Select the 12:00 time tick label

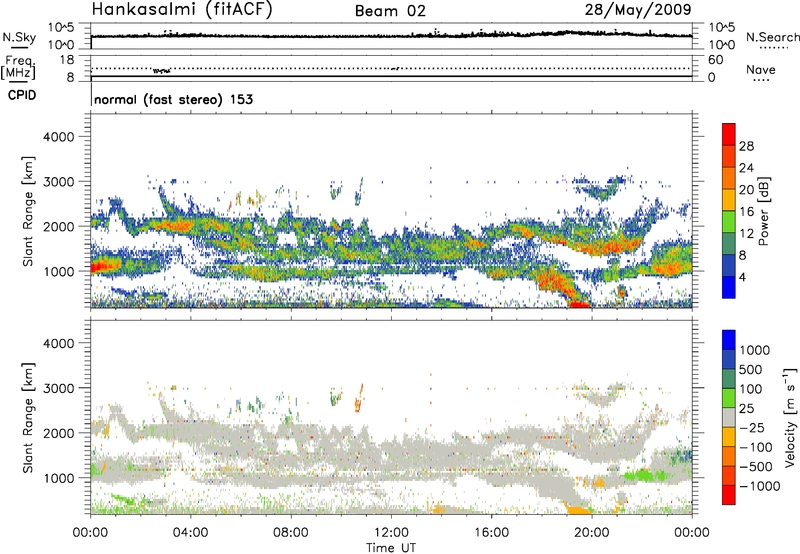pyautogui.click(x=391, y=533)
